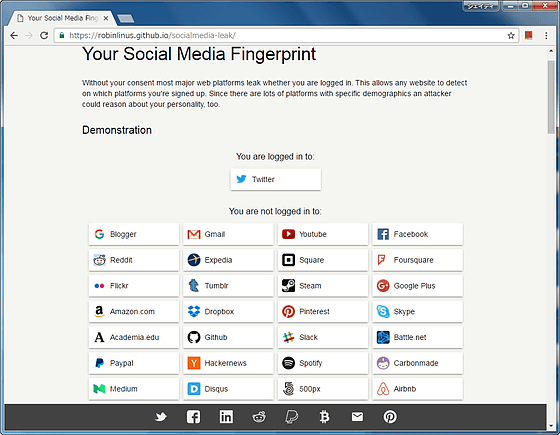The width and height of the screenshot is (560, 435).
Task: Click the Spotify logo icon
Action: (x=288, y=363)
